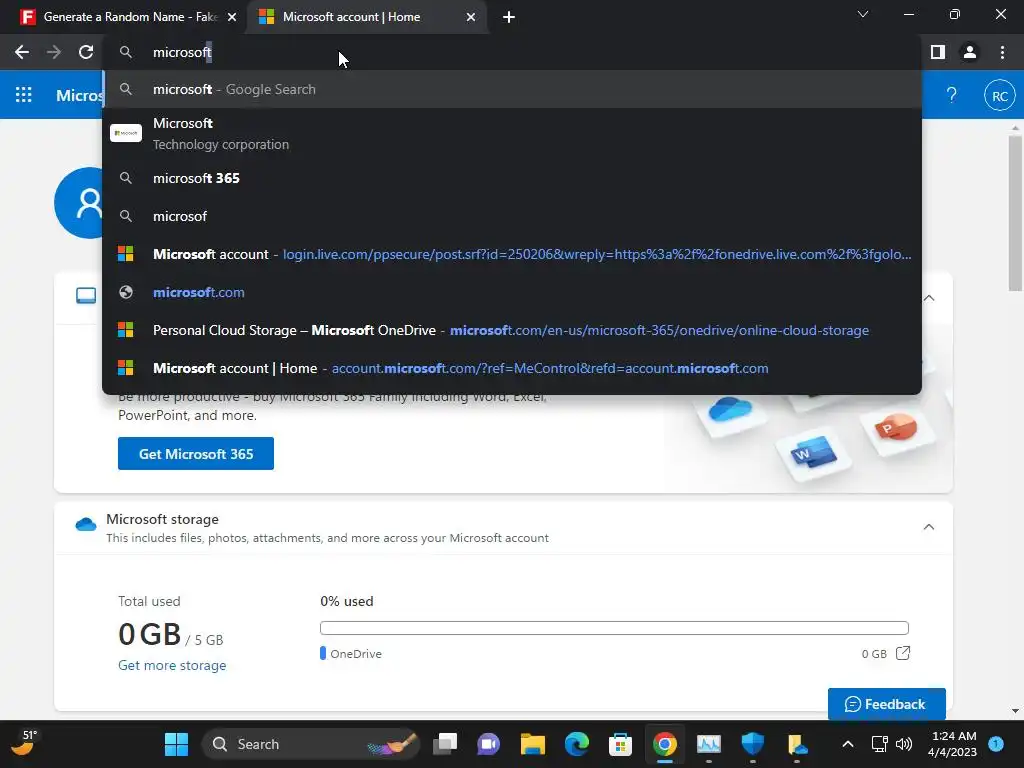Open Microsoft account | Home history suggestion
Screen dimensions: 1024x768
tap(512, 368)
